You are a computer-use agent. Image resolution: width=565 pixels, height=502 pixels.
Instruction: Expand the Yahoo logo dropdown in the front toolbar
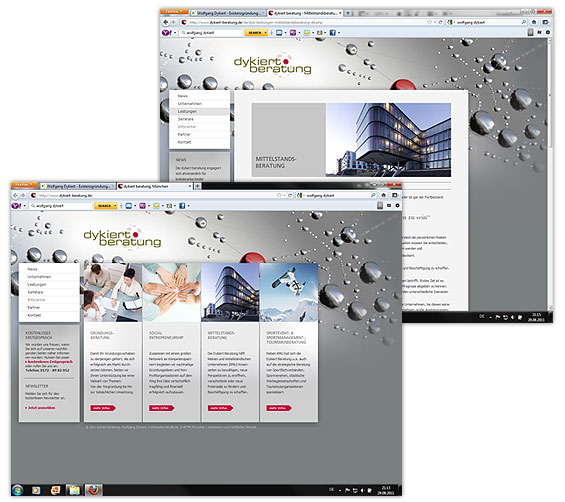pos(25,206)
